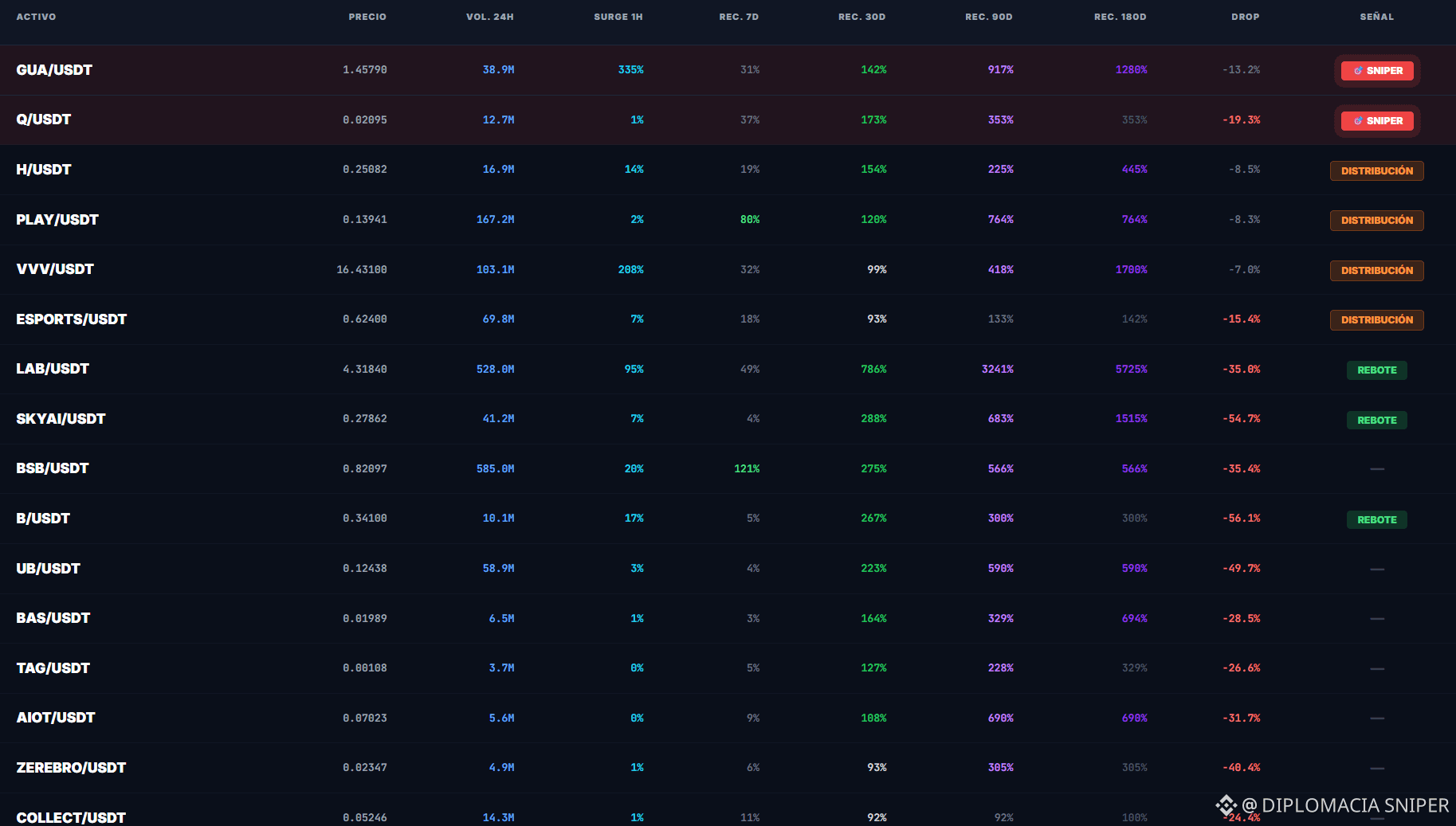The height and width of the screenshot is (826, 1456).
Task: Click the REC. 30D column header
Action: pyautogui.click(x=861, y=17)
